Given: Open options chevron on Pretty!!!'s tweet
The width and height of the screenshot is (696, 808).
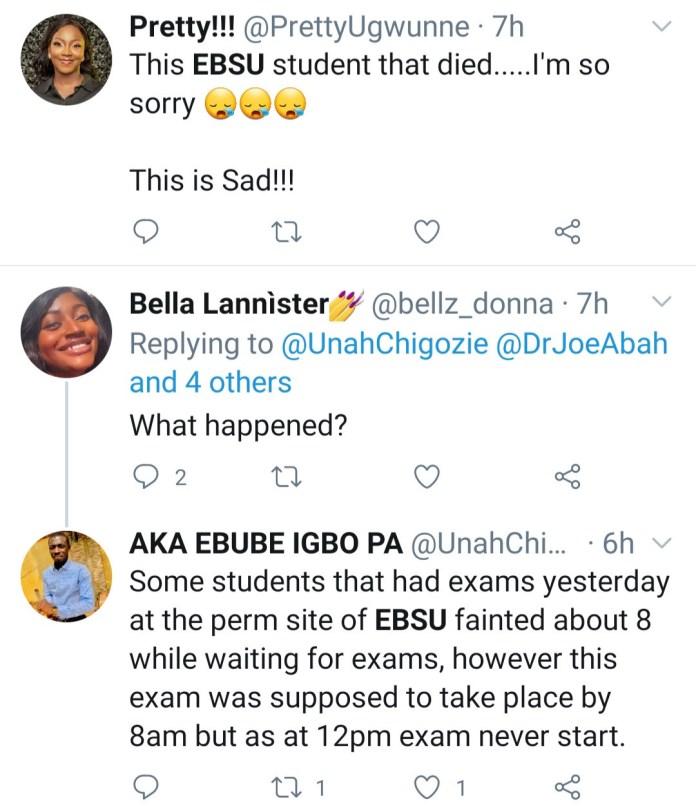Looking at the screenshot, I should (x=662, y=27).
